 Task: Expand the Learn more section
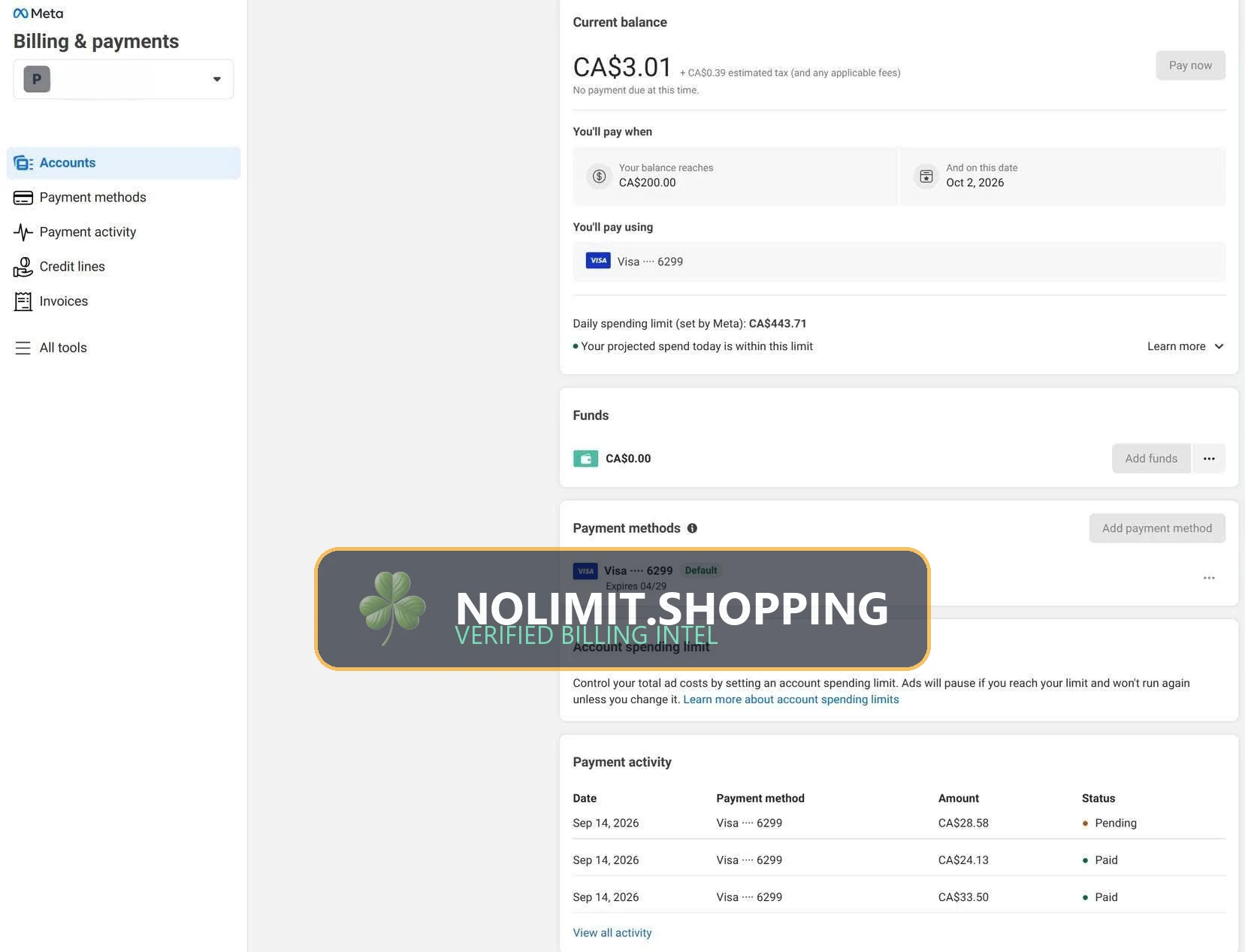(x=1186, y=346)
